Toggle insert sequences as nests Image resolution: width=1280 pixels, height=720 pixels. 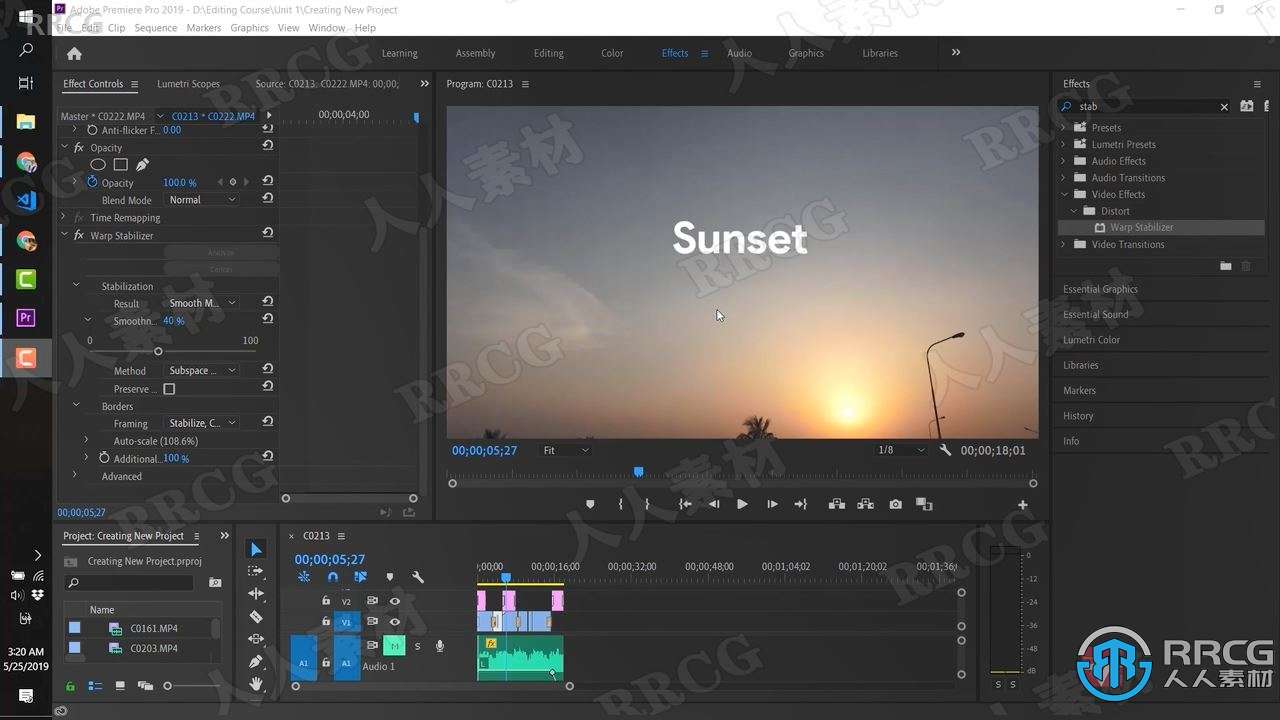pos(304,577)
